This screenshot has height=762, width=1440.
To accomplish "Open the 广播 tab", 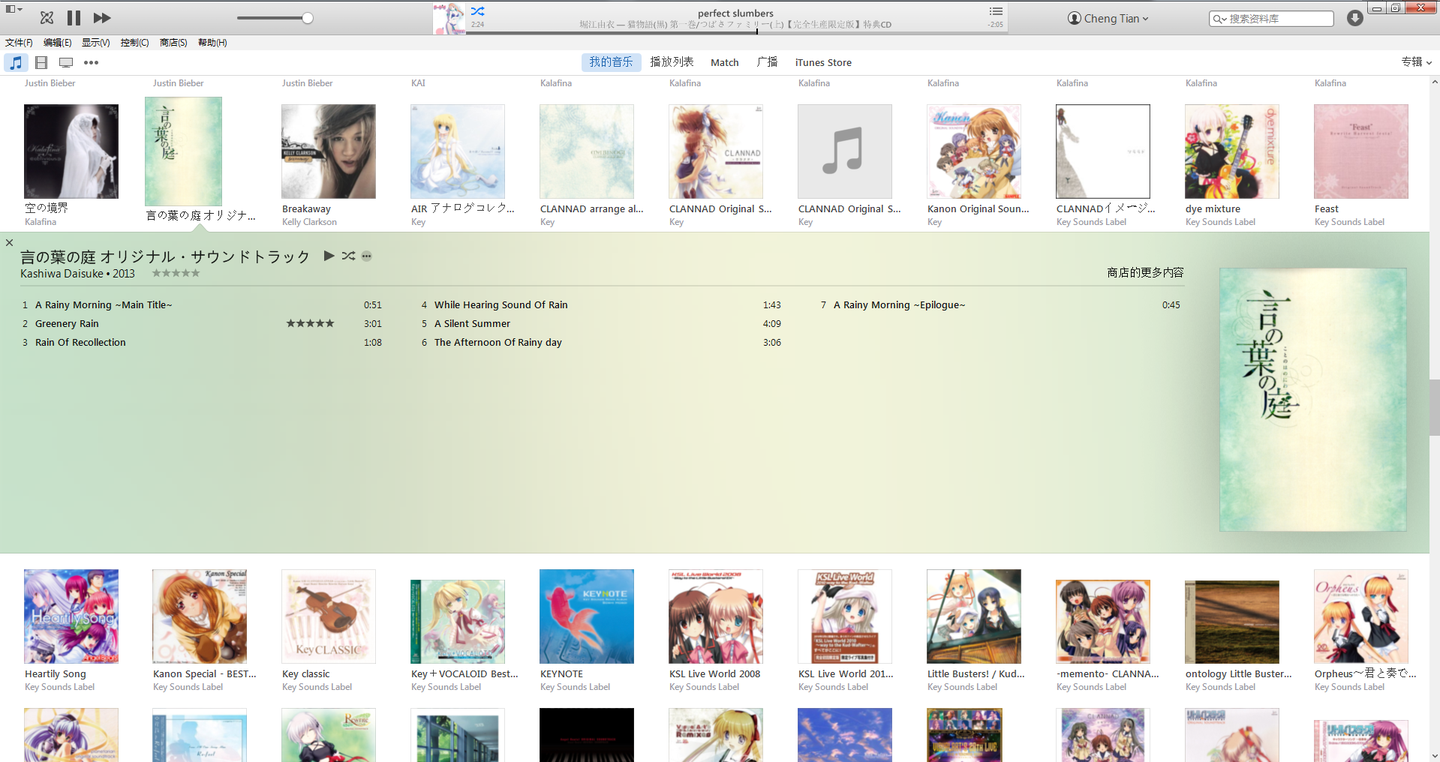I will pyautogui.click(x=767, y=62).
